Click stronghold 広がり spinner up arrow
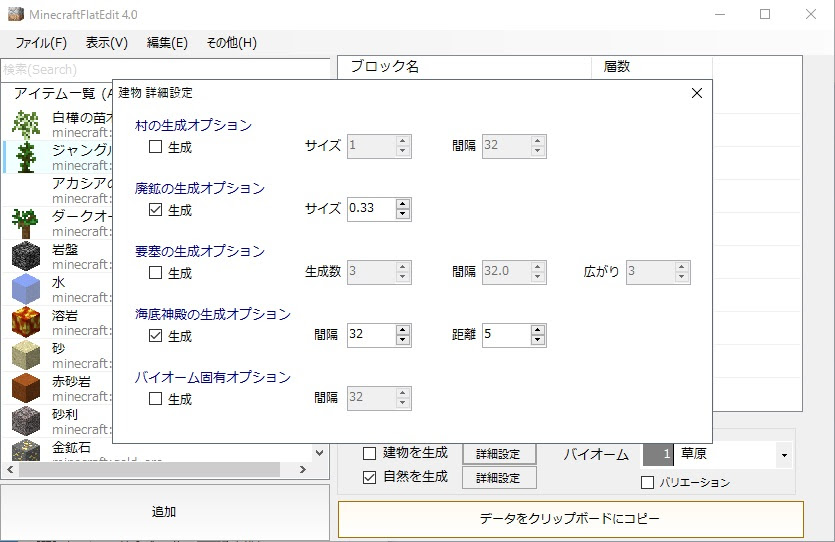Viewport: 835px width, 542px height. pyautogui.click(x=682, y=267)
